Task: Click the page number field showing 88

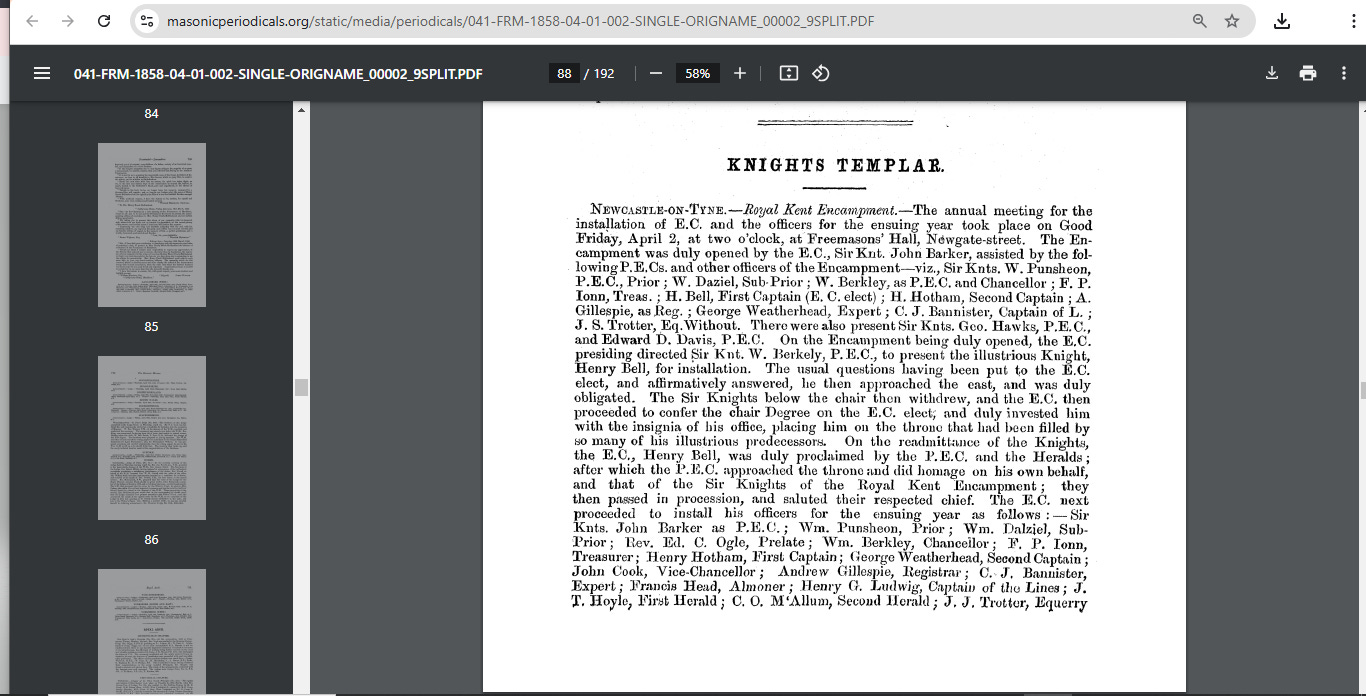Action: pyautogui.click(x=564, y=73)
